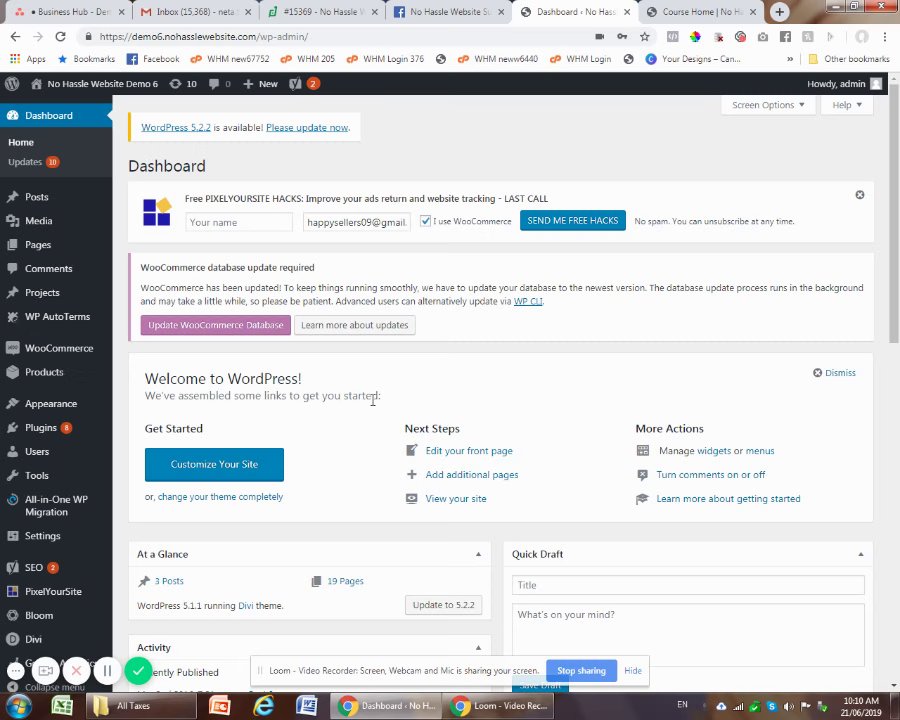Collapse the Activity panel
Viewport: 900px width, 720px height.
point(478,648)
